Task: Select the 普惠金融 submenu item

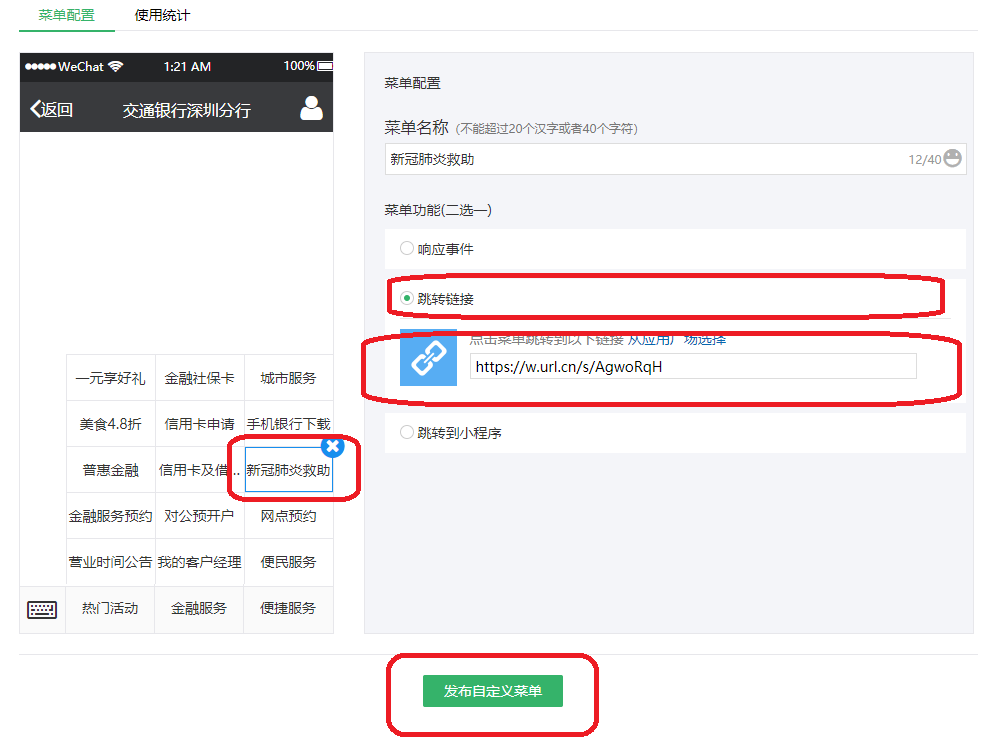Action: [x=111, y=470]
